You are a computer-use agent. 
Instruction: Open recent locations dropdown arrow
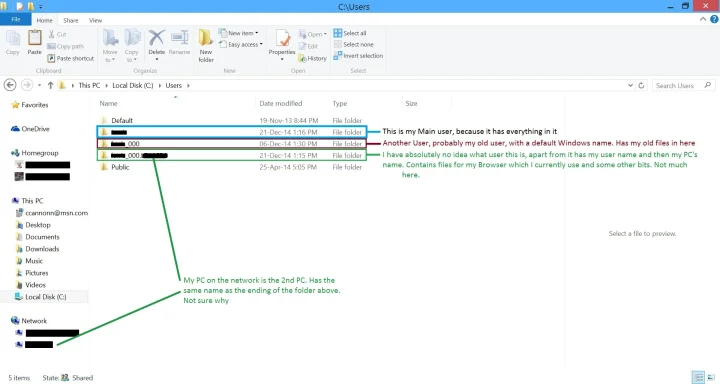pyautogui.click(x=39, y=85)
